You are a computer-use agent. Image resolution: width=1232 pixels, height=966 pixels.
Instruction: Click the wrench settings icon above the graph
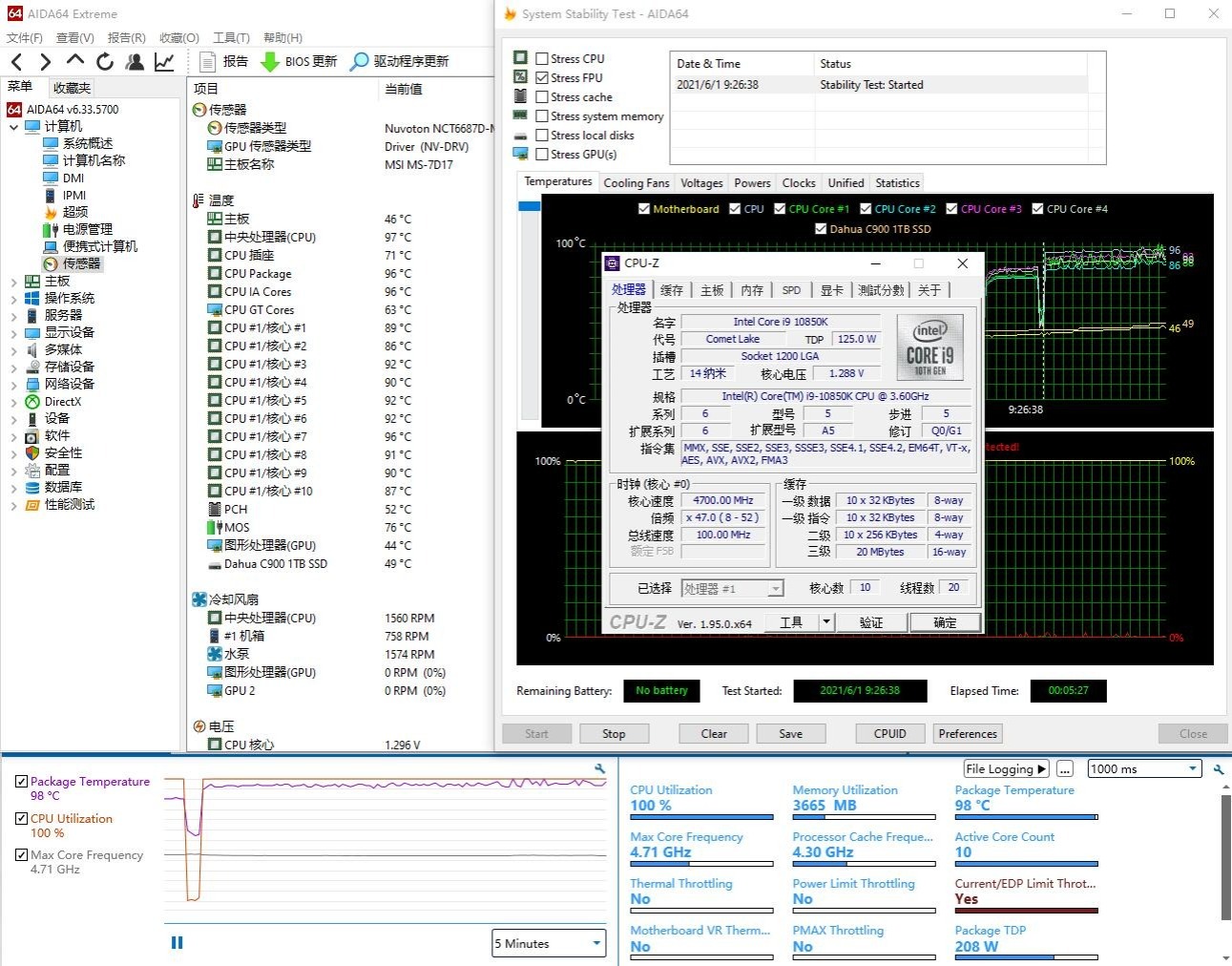[x=599, y=768]
